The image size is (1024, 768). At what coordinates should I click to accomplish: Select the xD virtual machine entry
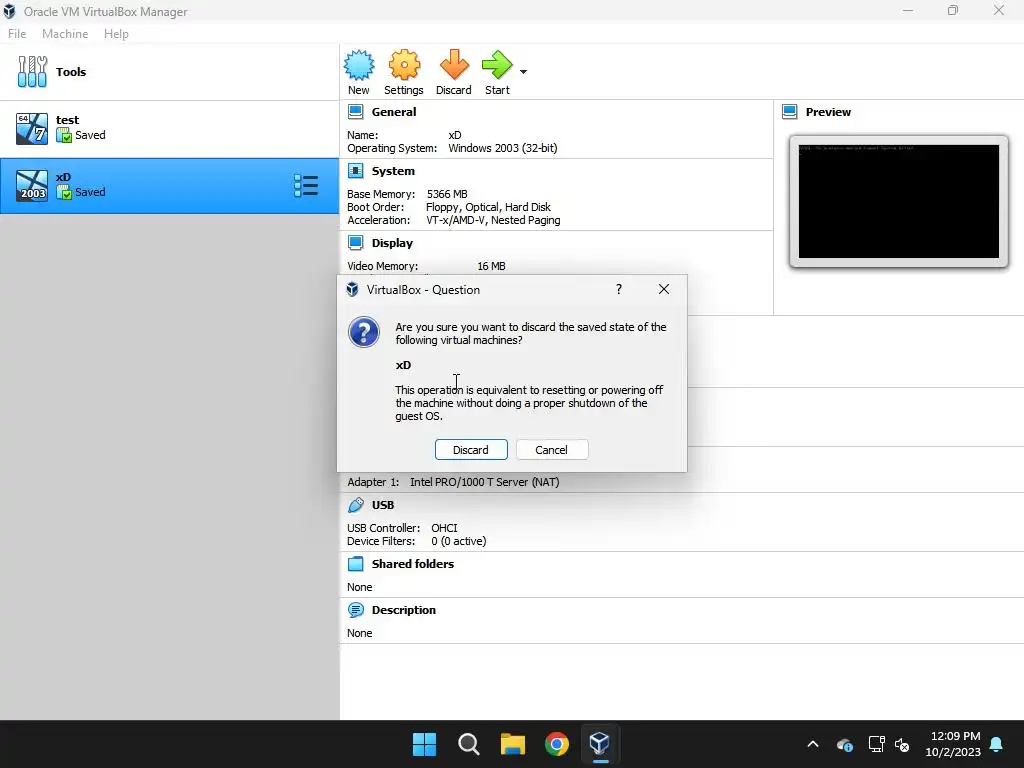click(x=169, y=185)
